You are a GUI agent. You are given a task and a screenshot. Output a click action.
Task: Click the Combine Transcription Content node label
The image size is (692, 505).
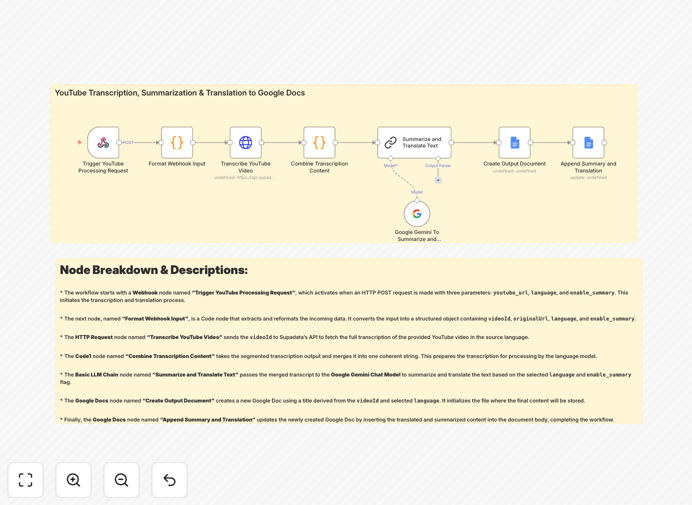[x=320, y=167]
